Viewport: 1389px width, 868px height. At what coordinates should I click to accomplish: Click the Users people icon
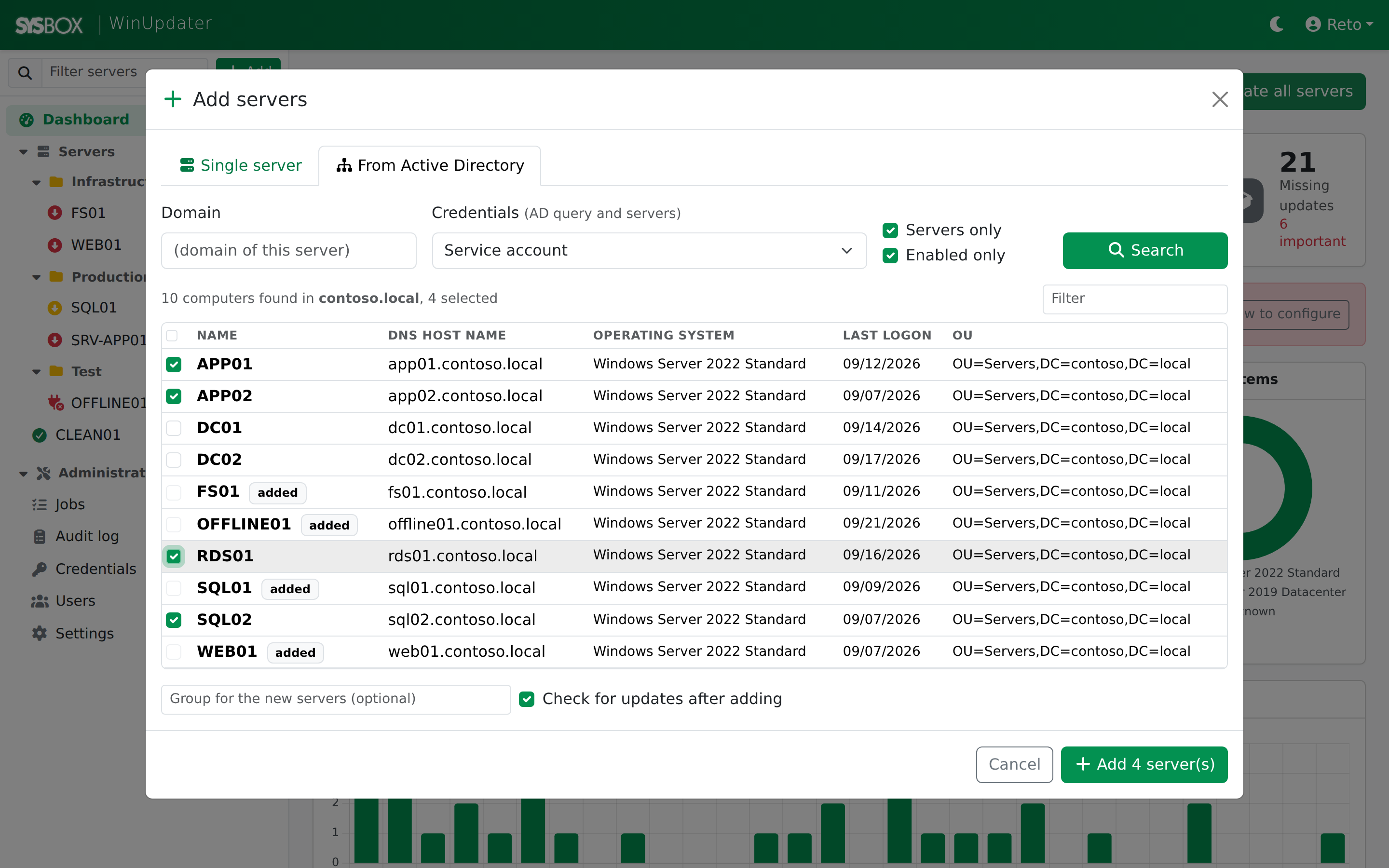39,601
